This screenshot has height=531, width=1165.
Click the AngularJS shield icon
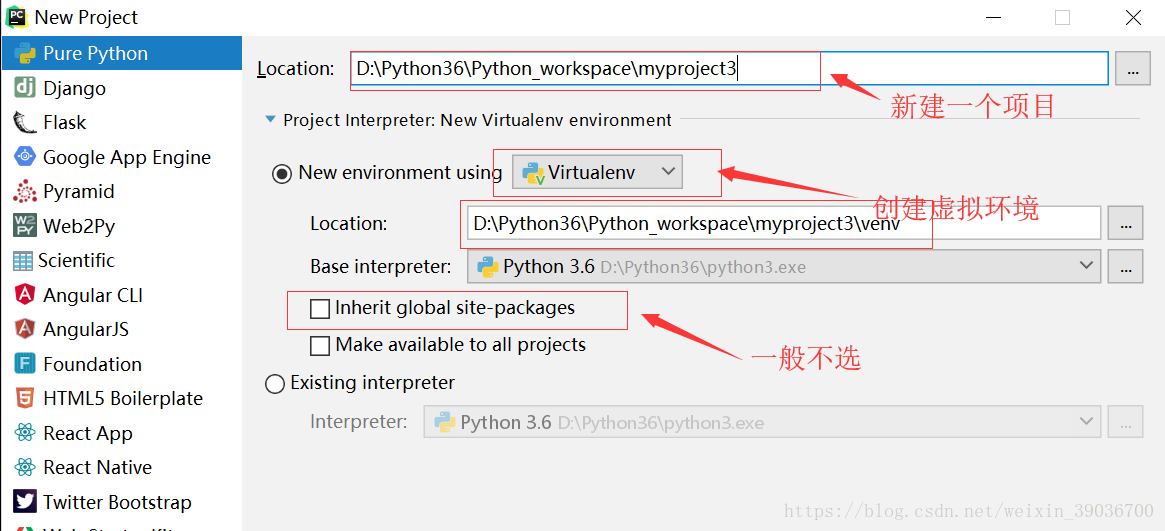tap(25, 329)
